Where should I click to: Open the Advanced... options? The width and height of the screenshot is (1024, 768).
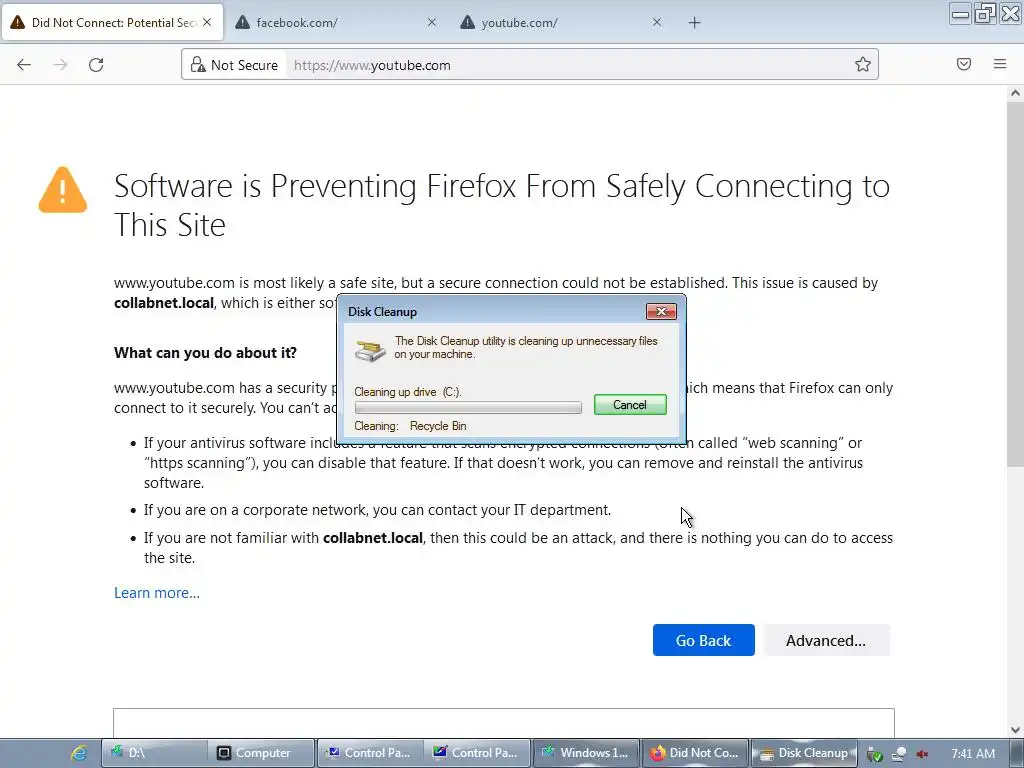[x=826, y=640]
